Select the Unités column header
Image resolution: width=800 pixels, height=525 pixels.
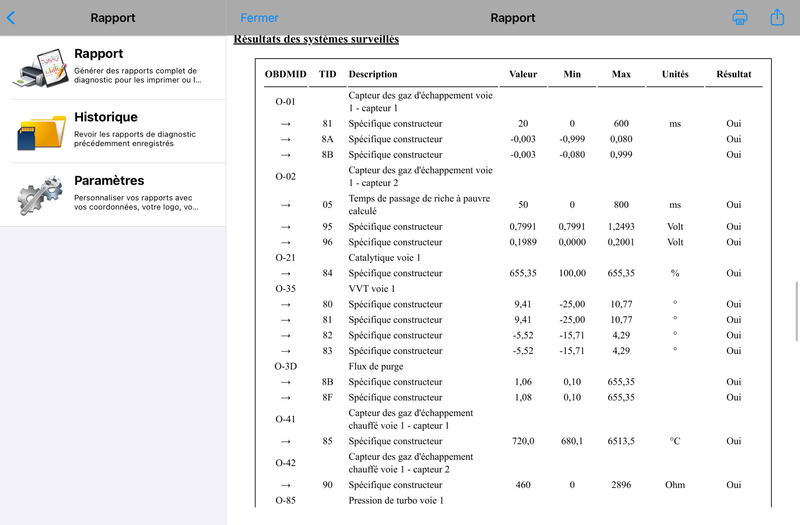(675, 74)
